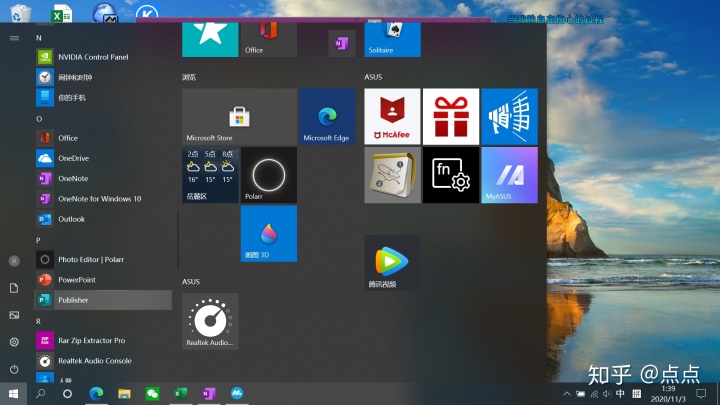Open the notification action center
The image size is (720, 405).
pyautogui.click(x=701, y=394)
